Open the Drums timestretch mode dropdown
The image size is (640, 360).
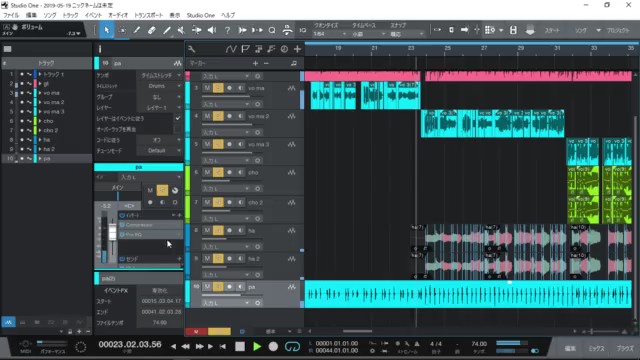point(159,86)
